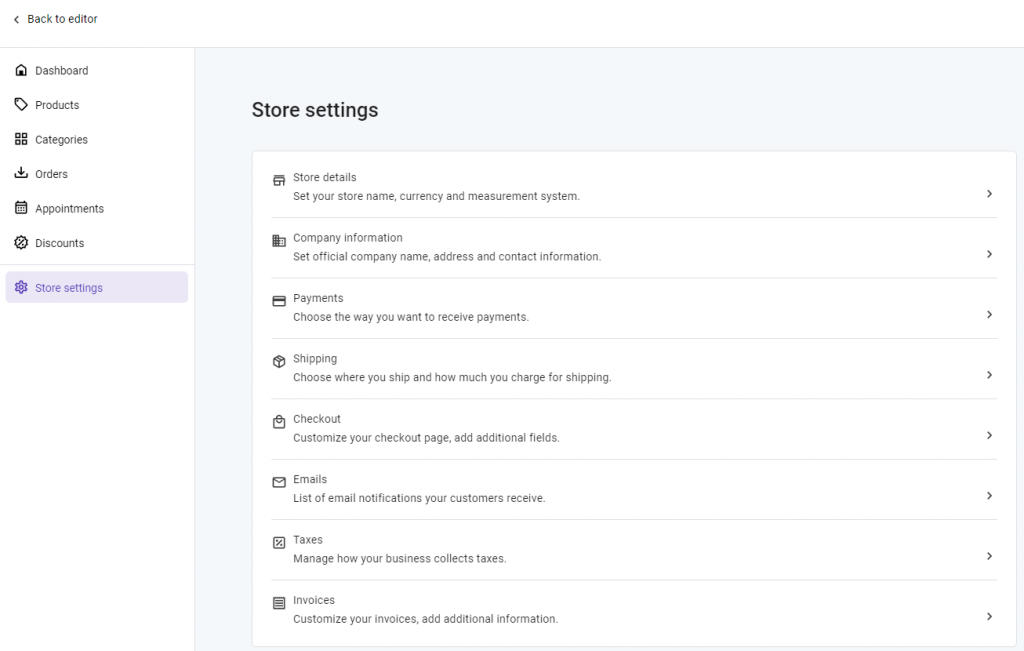Click the Products tag icon

tap(21, 104)
